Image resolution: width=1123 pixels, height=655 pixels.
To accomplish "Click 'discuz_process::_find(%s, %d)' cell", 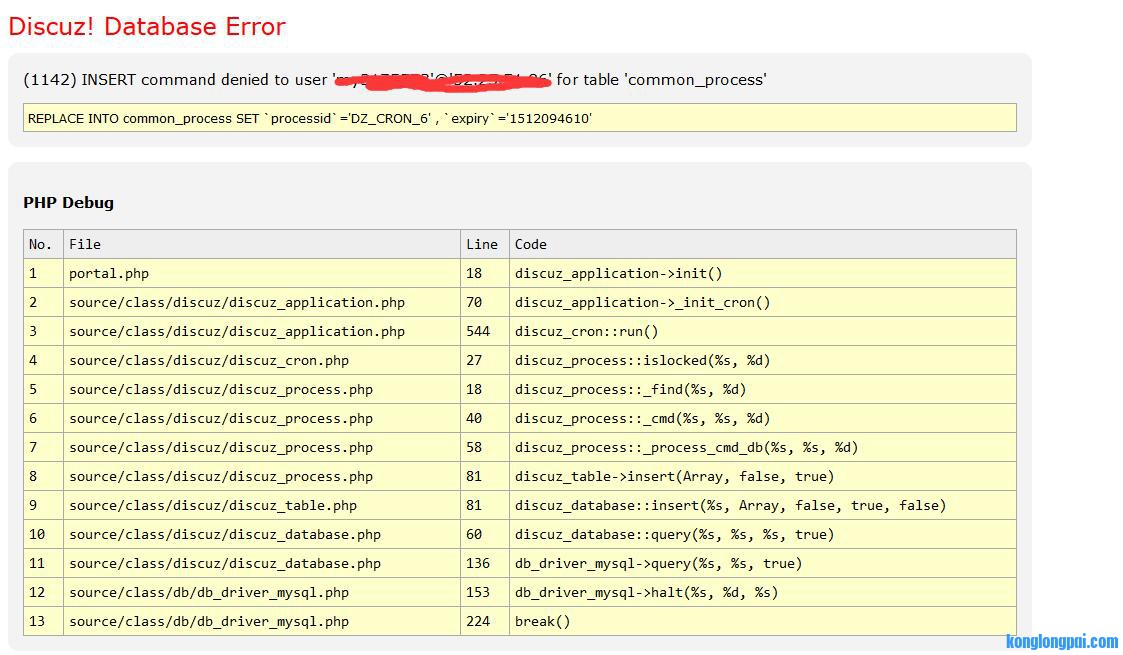I will [x=763, y=389].
